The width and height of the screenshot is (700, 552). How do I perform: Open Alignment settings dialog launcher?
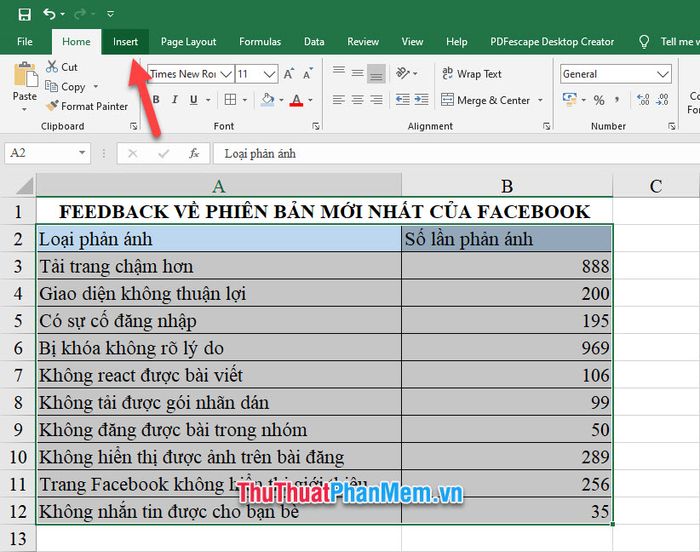tap(546, 126)
